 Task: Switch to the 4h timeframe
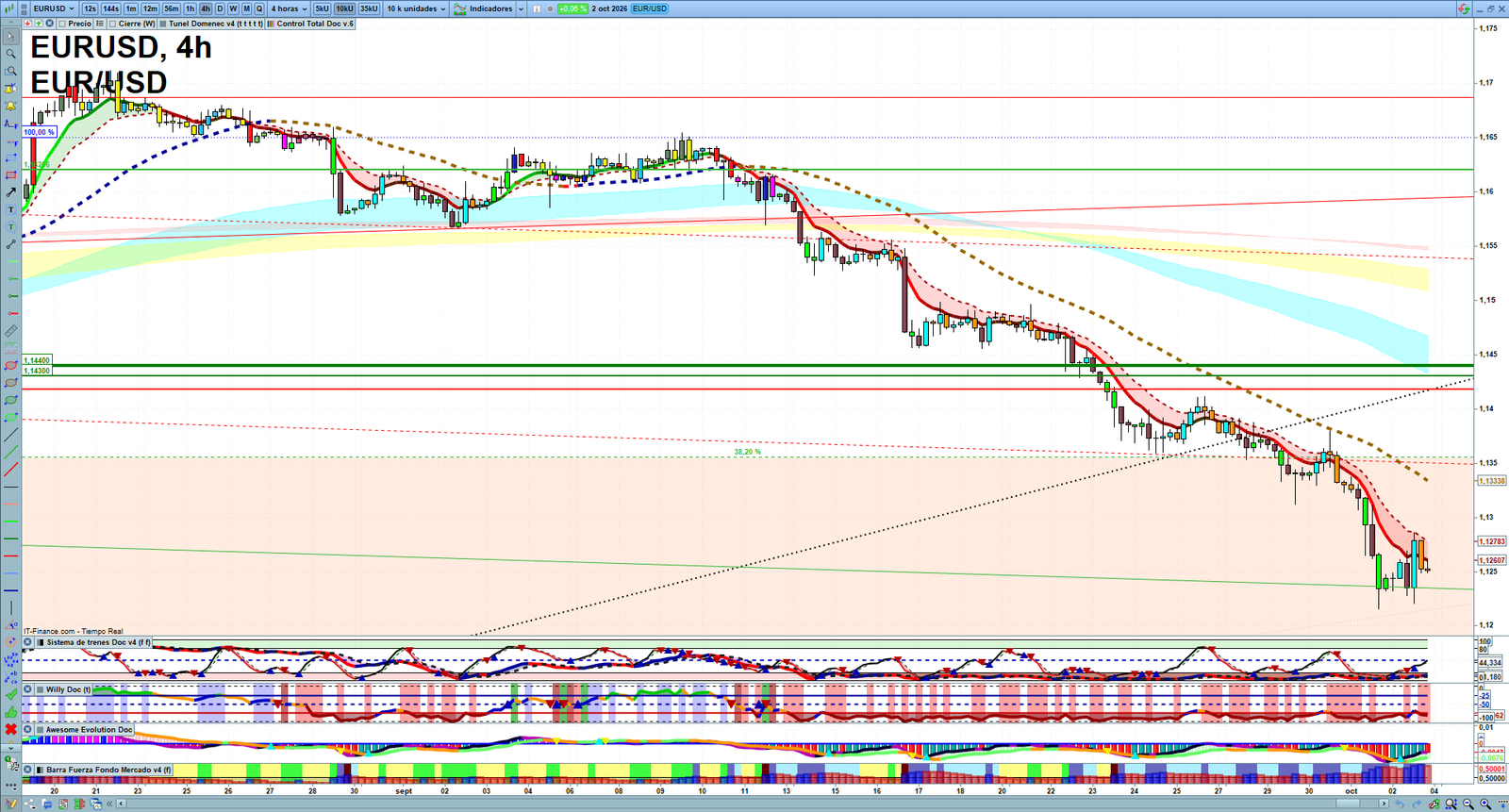coord(206,8)
